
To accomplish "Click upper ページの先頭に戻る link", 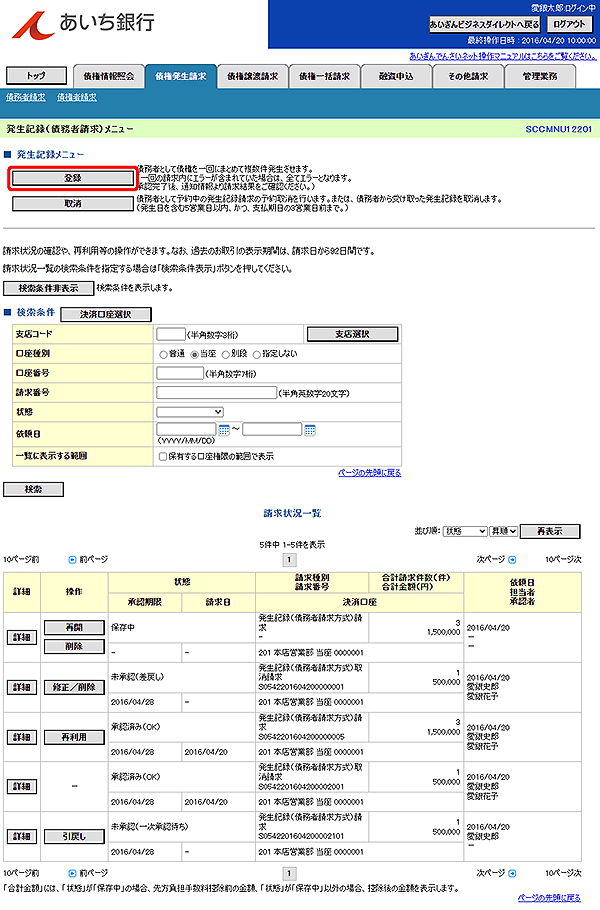I will coord(370,473).
